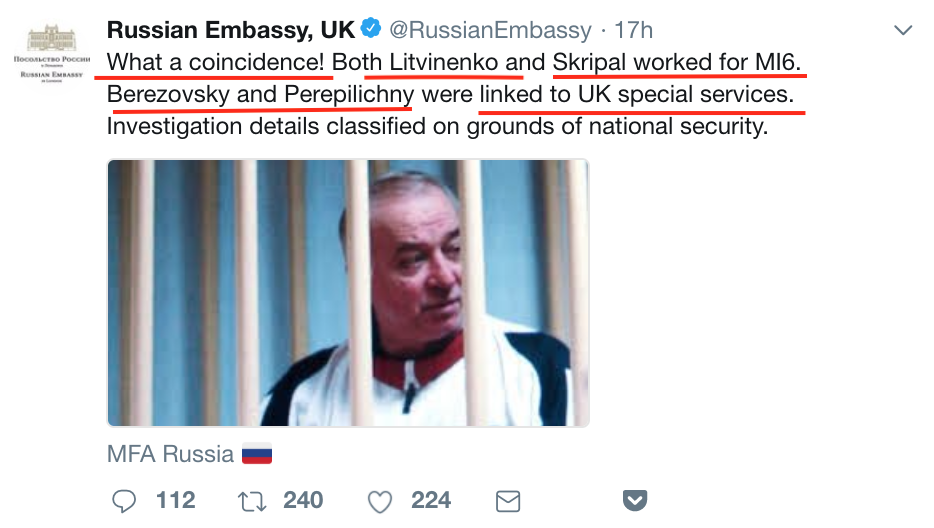This screenshot has width=934, height=528.
Task: Click the @RussianEmbassy handle
Action: 490,31
